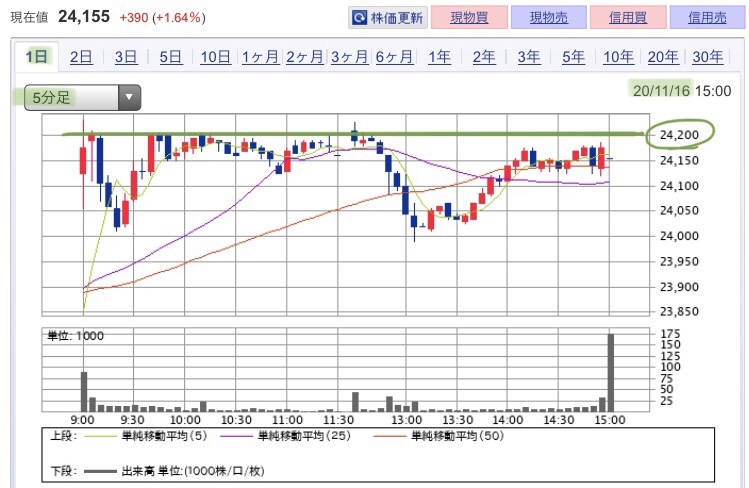Click the 出来高 volume legend entry
Viewport: 749px width, 488px height.
tap(174, 471)
